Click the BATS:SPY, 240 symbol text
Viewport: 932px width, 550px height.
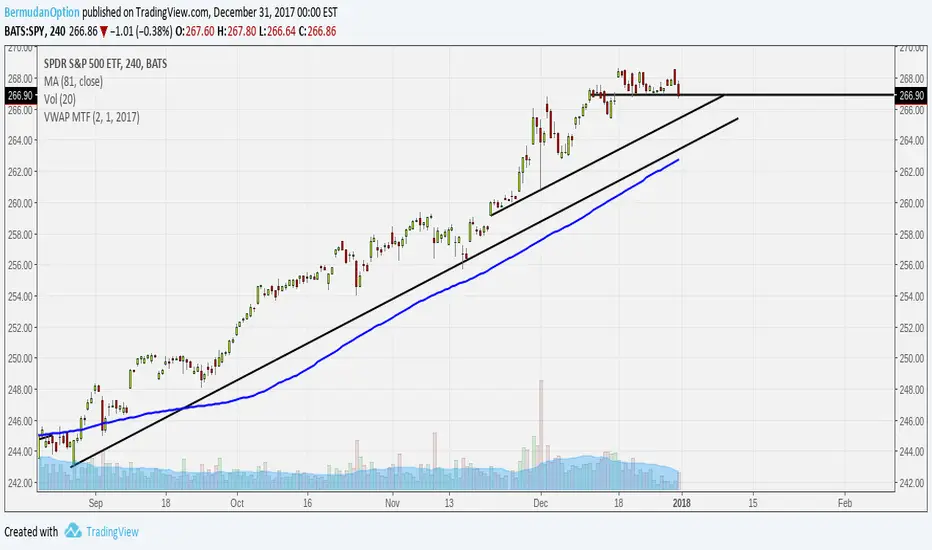(34, 31)
